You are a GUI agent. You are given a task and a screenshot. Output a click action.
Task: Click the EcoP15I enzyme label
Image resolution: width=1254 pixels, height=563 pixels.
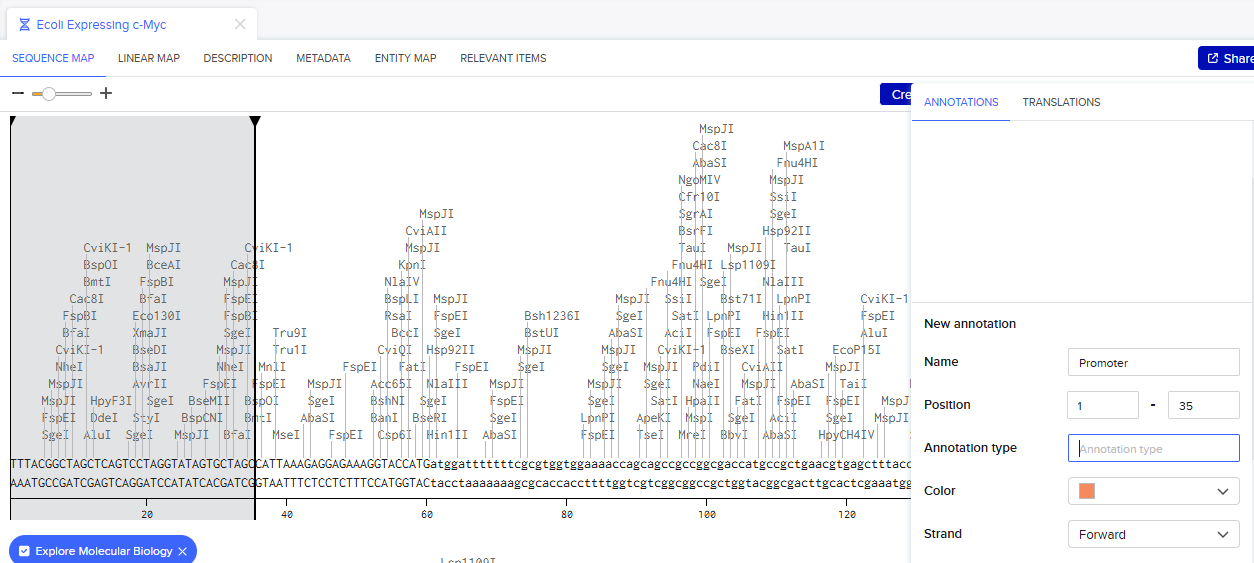click(x=857, y=350)
